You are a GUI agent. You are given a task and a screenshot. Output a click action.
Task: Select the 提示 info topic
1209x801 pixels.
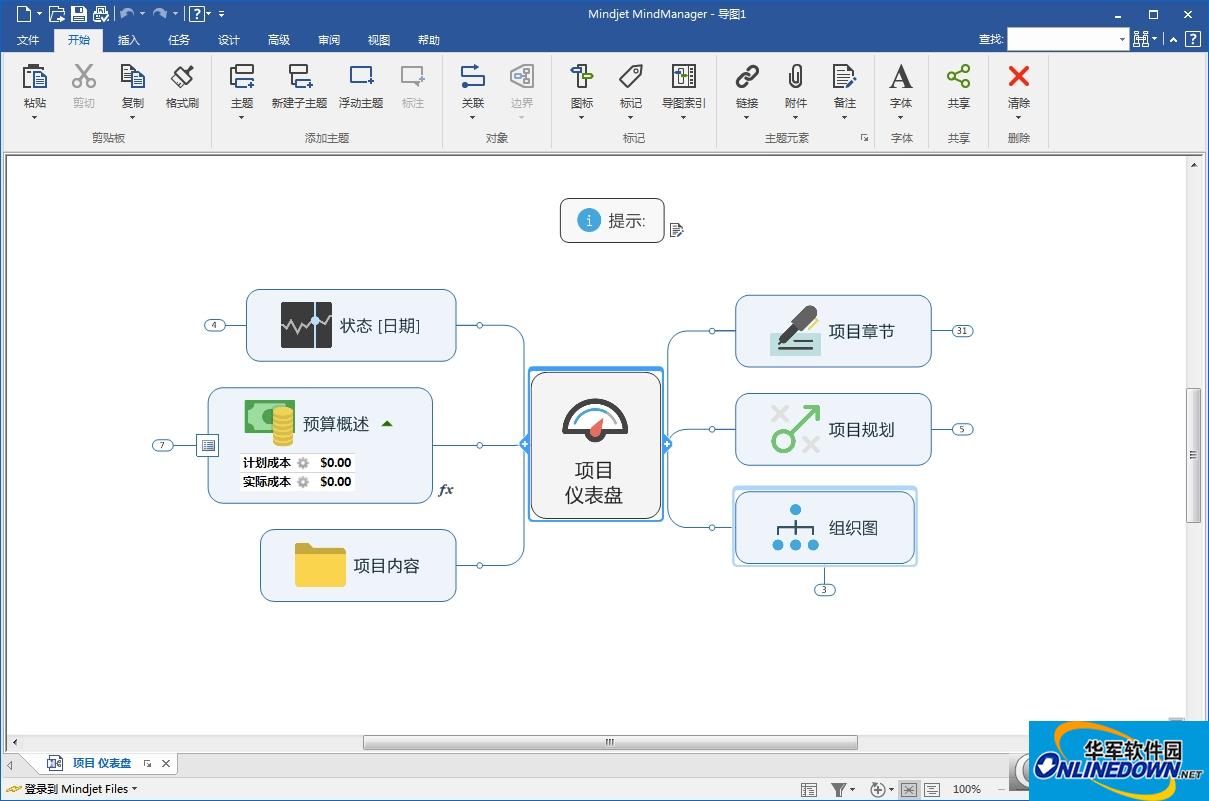[612, 220]
